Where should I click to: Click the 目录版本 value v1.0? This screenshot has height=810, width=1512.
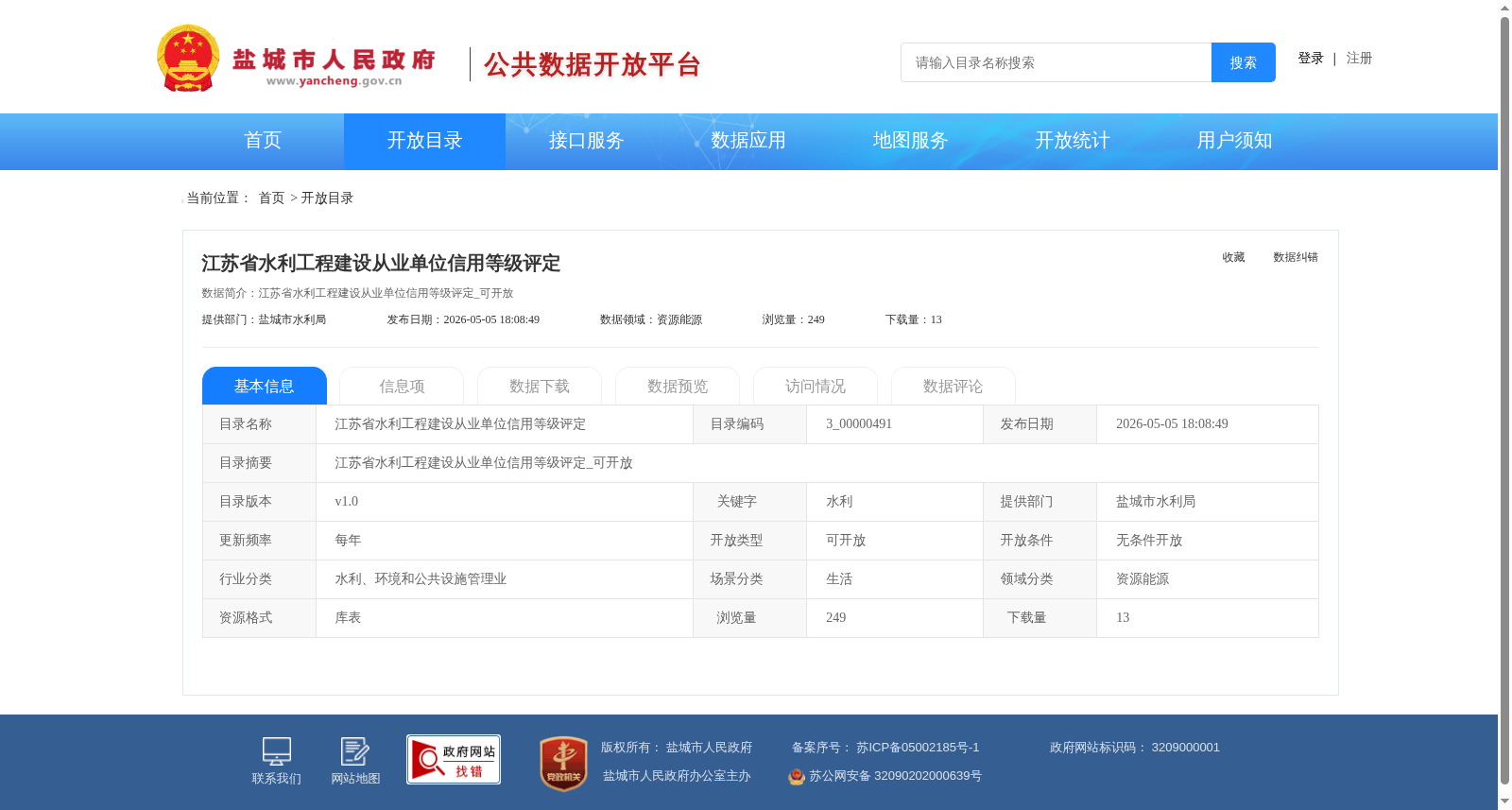pyautogui.click(x=347, y=502)
